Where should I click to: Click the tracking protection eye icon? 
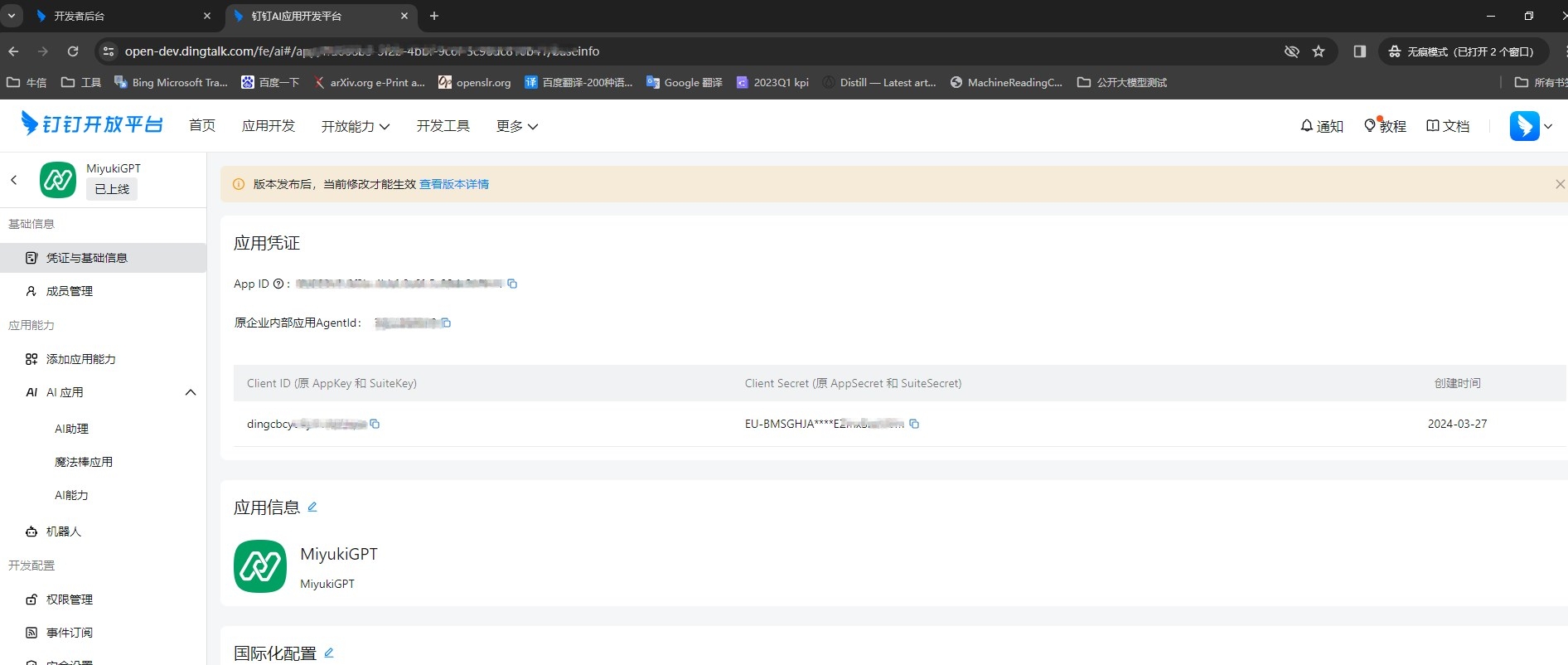[1291, 51]
